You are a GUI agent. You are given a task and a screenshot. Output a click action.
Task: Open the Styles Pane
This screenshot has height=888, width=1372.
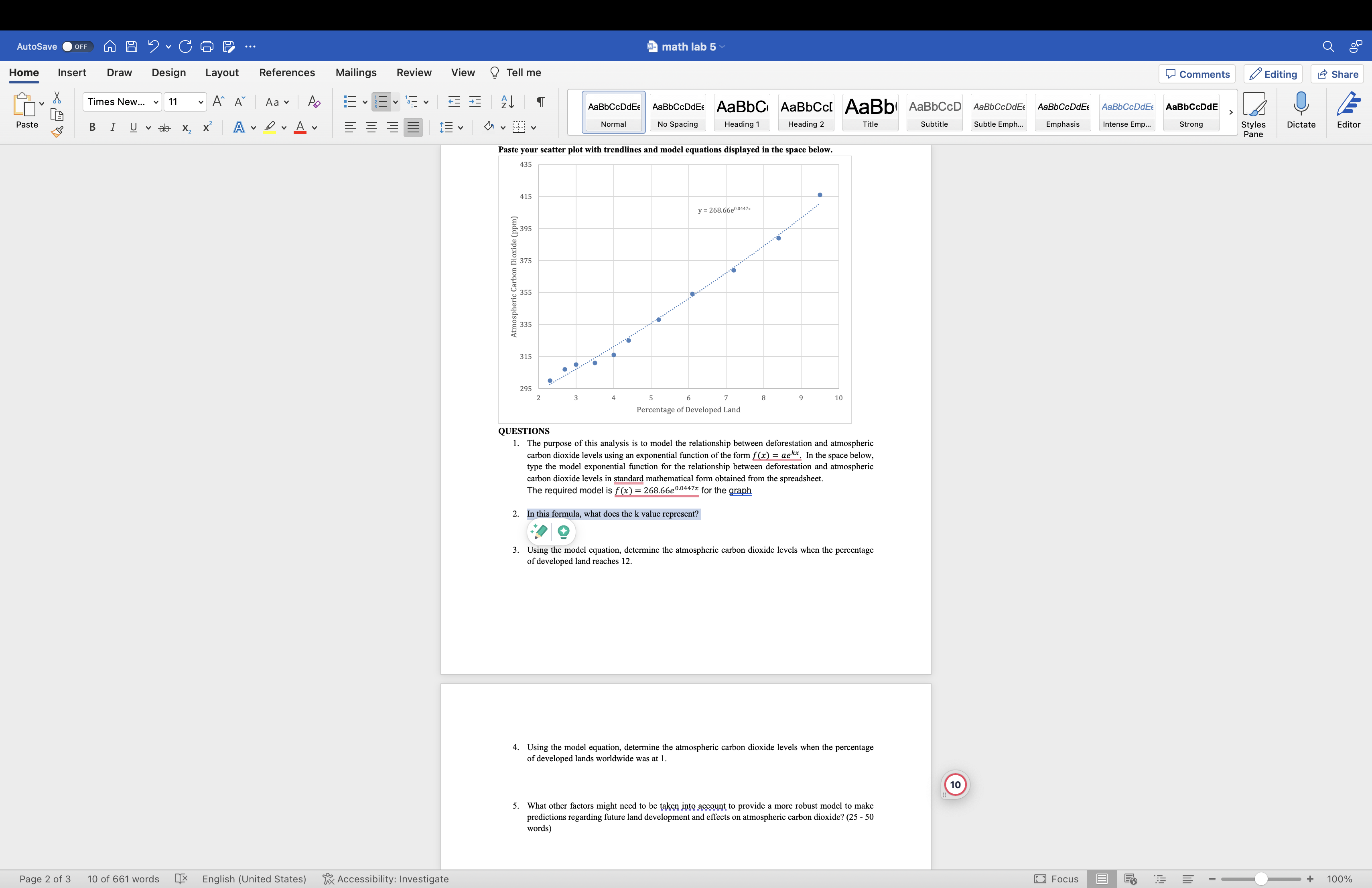[1253, 114]
